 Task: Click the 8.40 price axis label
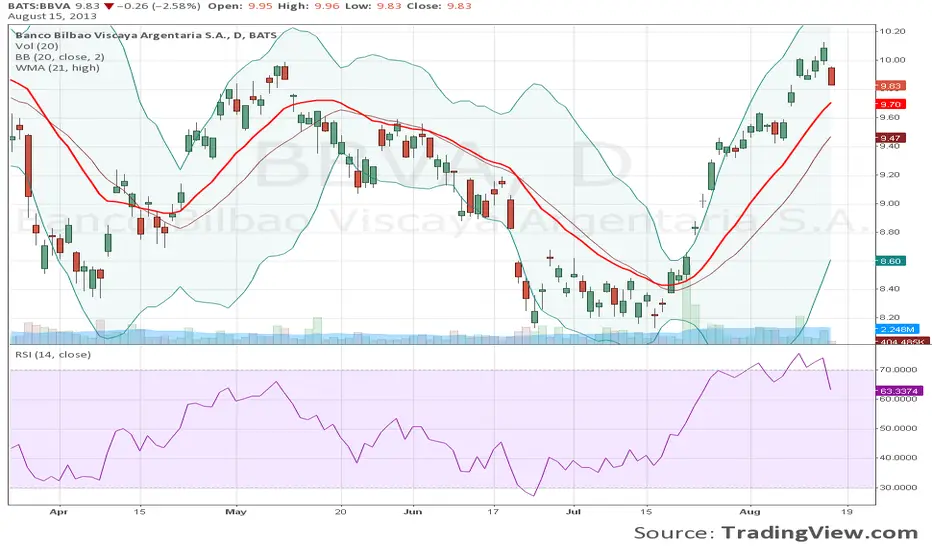coord(890,289)
